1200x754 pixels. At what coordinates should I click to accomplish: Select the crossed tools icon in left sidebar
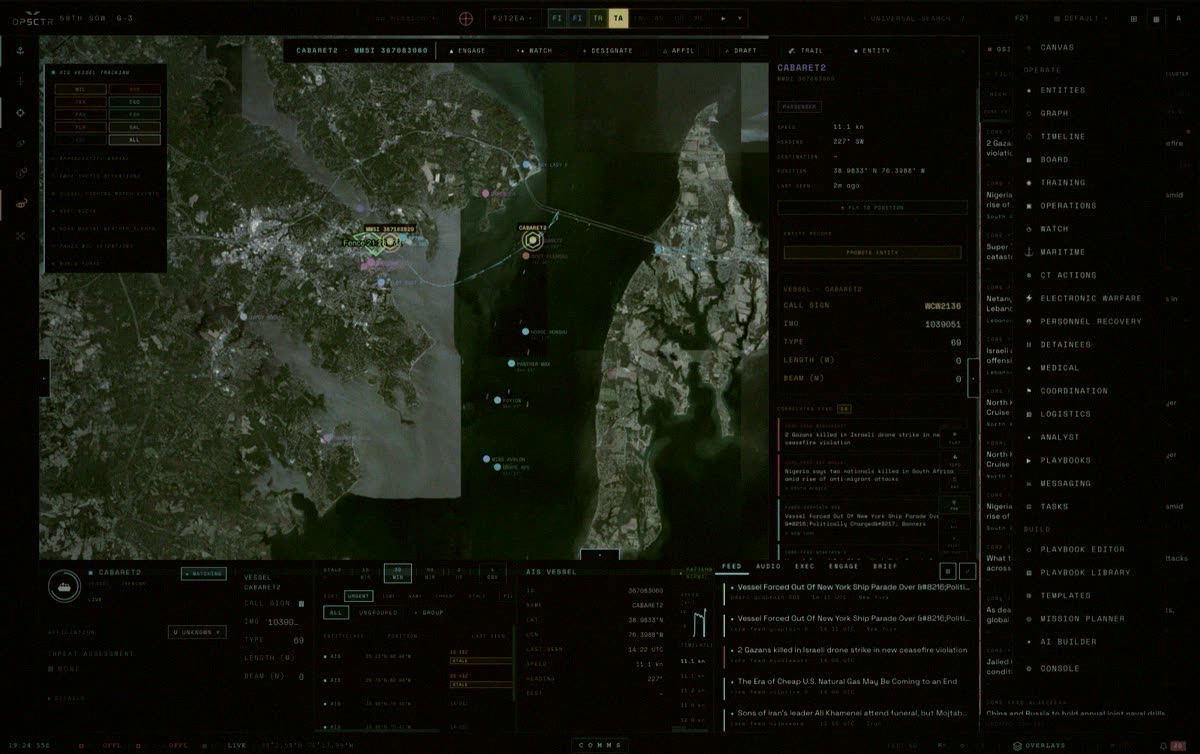point(20,235)
